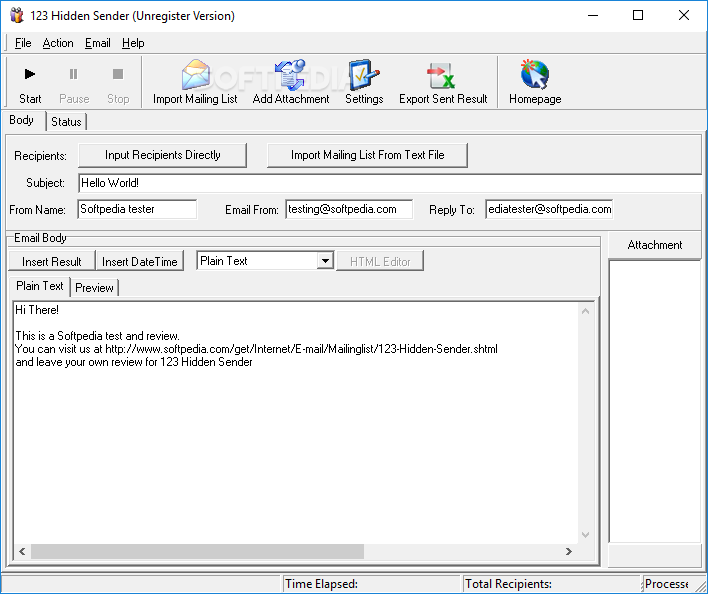The image size is (708, 594).
Task: Click the horizontal scrollbar left arrow
Action: 22,551
